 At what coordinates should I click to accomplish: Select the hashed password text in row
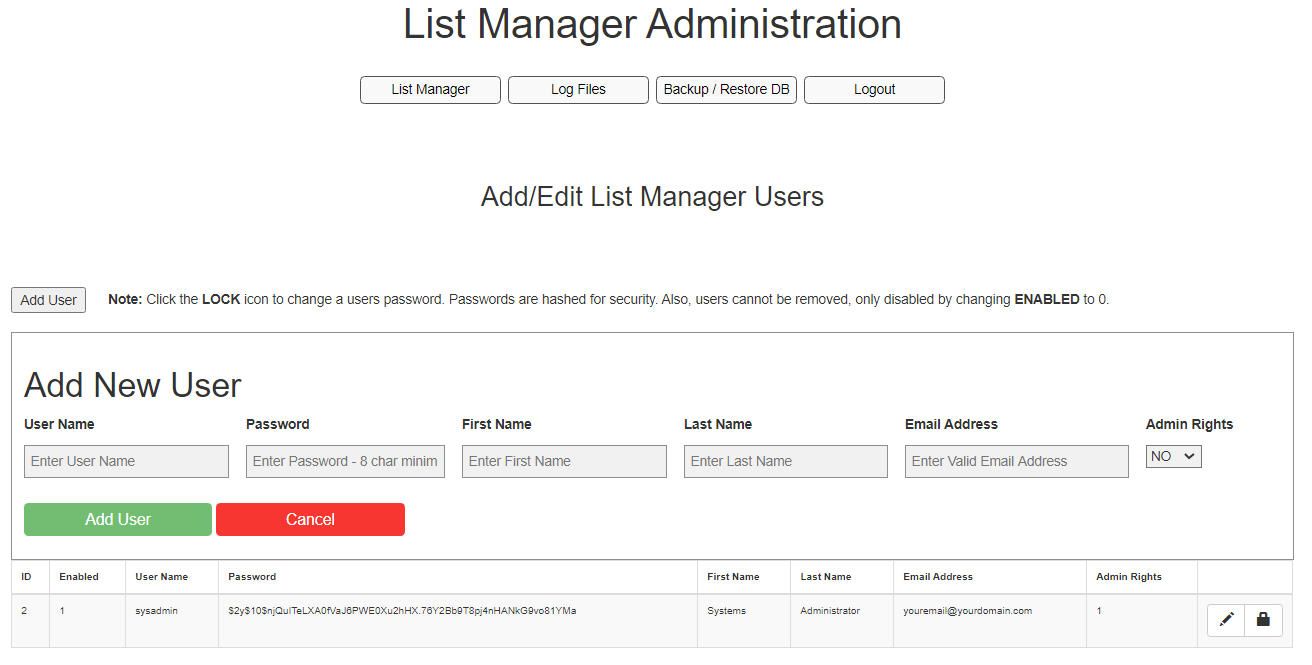[x=402, y=611]
